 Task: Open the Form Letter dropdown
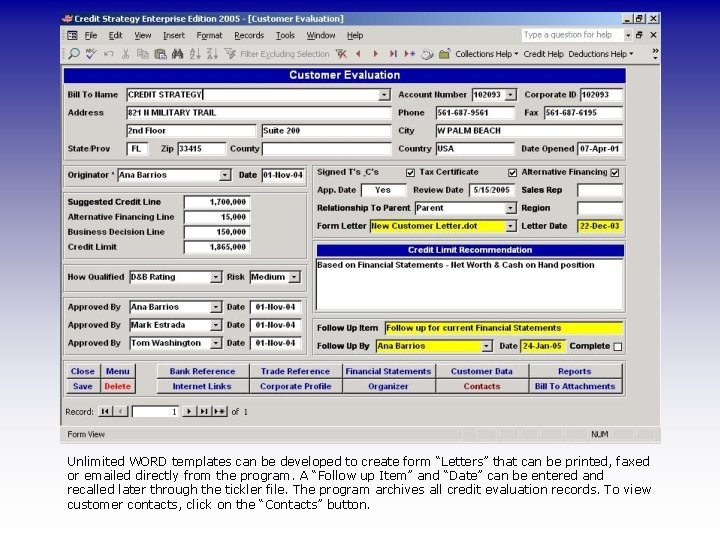coord(510,226)
